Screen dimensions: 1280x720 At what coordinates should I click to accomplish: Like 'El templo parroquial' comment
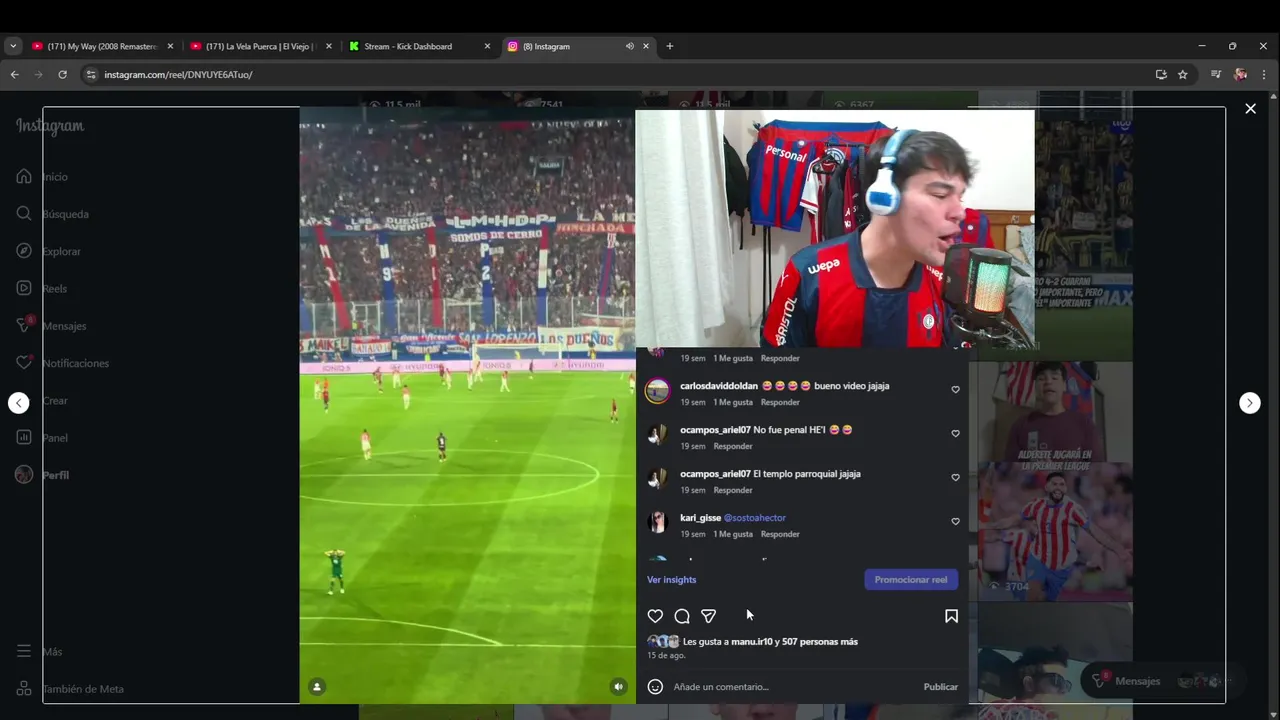[955, 478]
